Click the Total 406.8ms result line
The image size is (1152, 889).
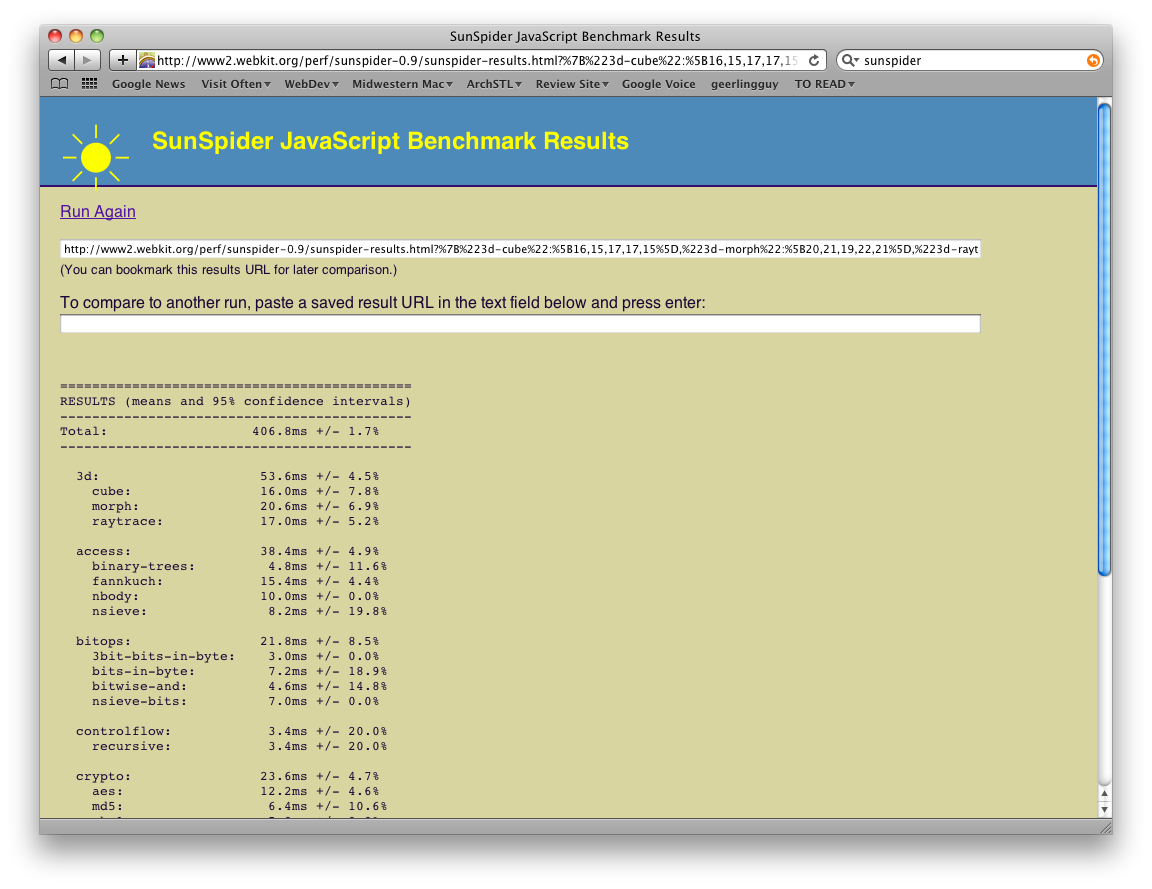coord(220,431)
